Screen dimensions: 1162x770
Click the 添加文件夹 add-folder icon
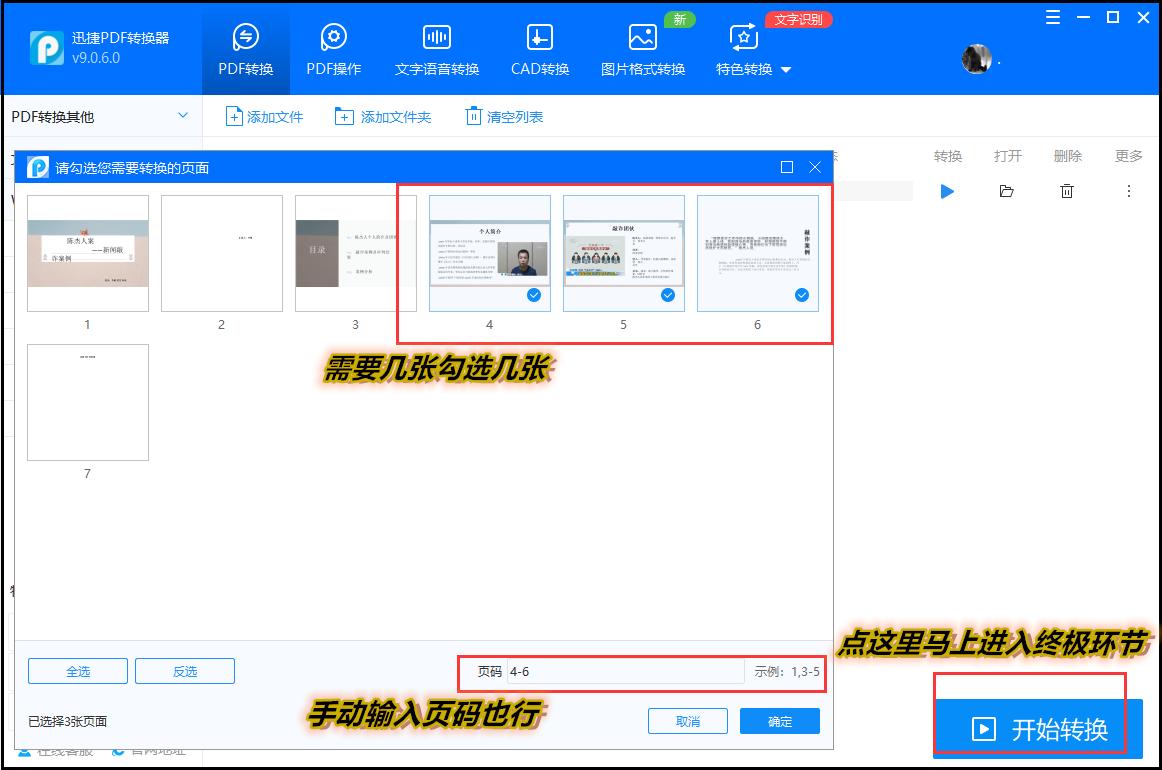[342, 115]
